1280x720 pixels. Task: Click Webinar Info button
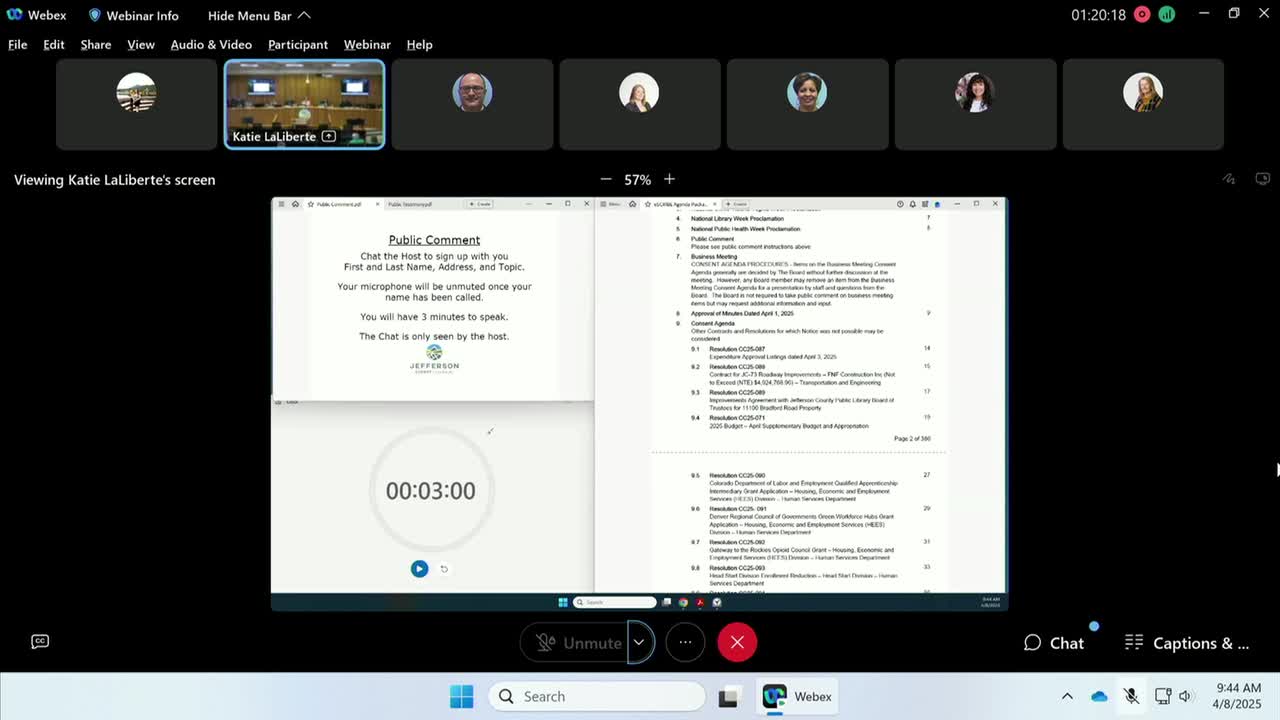point(133,15)
